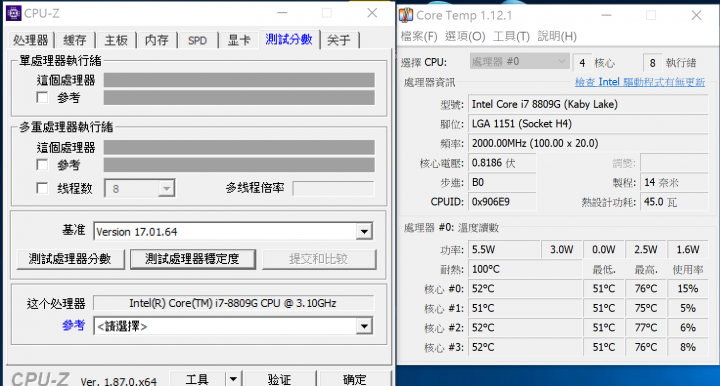Click the 2000.00MHz frequency value
The width and height of the screenshot is (720, 386).
(535, 143)
